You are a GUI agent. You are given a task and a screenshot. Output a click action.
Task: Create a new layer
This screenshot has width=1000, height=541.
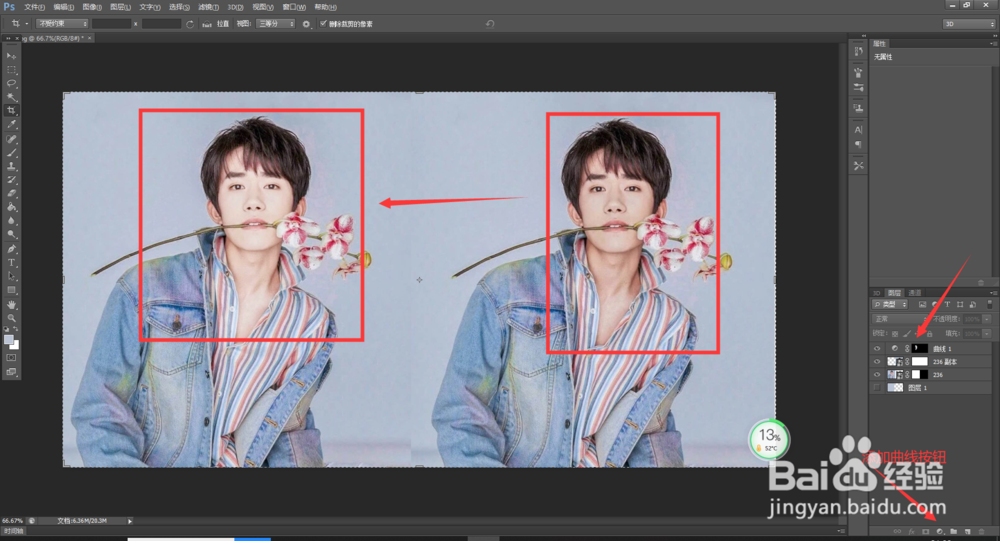coord(967,531)
